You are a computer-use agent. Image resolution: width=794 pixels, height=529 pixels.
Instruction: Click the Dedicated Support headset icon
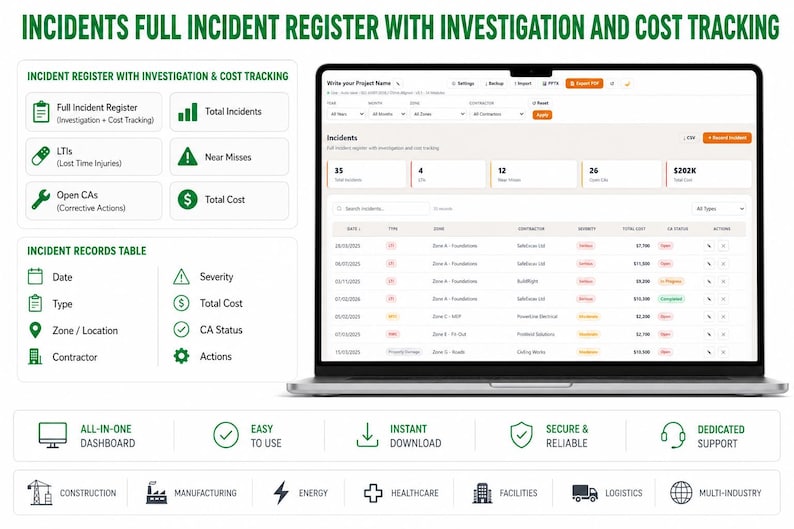[673, 435]
